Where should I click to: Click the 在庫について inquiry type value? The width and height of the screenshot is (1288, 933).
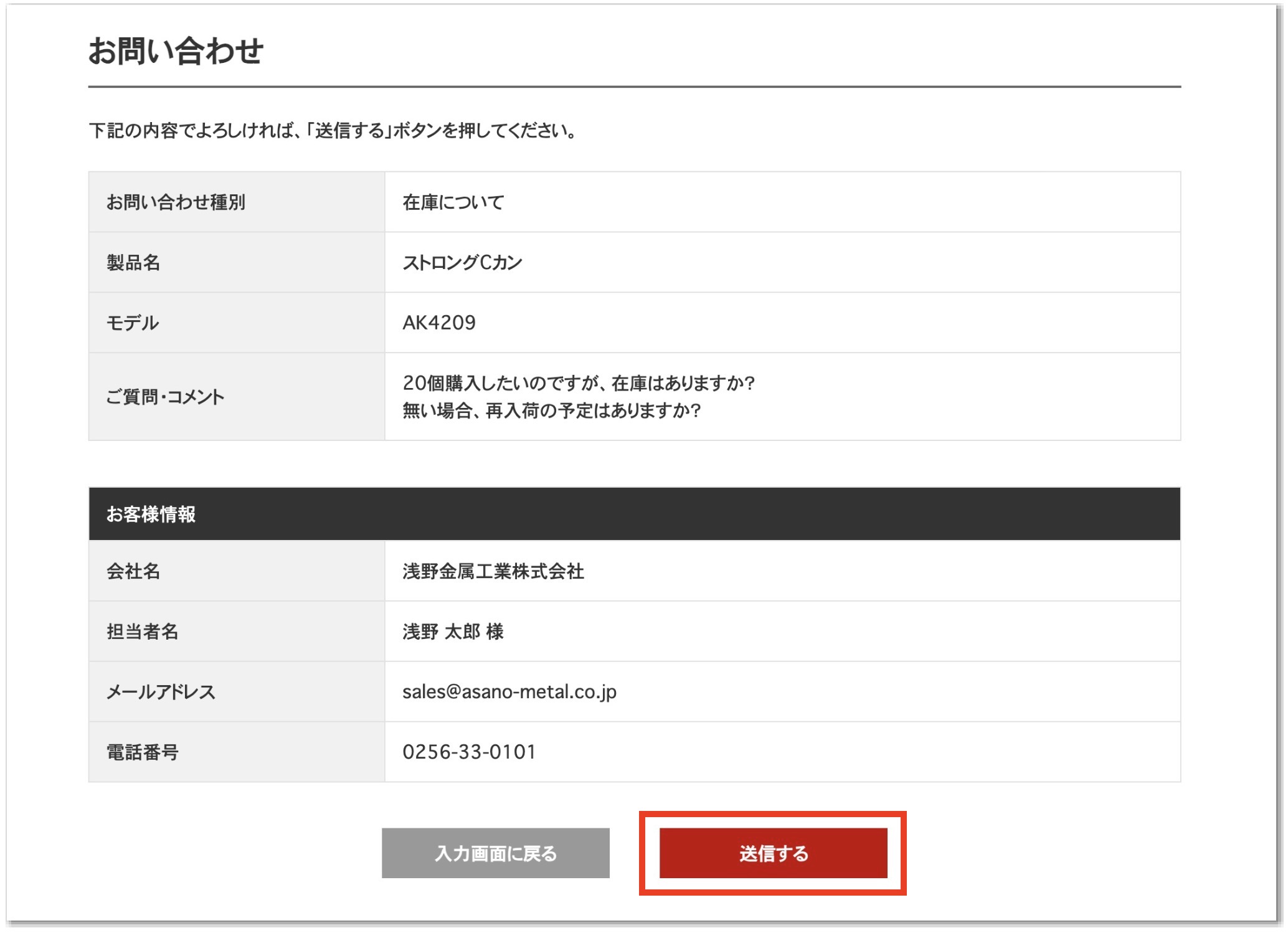454,201
